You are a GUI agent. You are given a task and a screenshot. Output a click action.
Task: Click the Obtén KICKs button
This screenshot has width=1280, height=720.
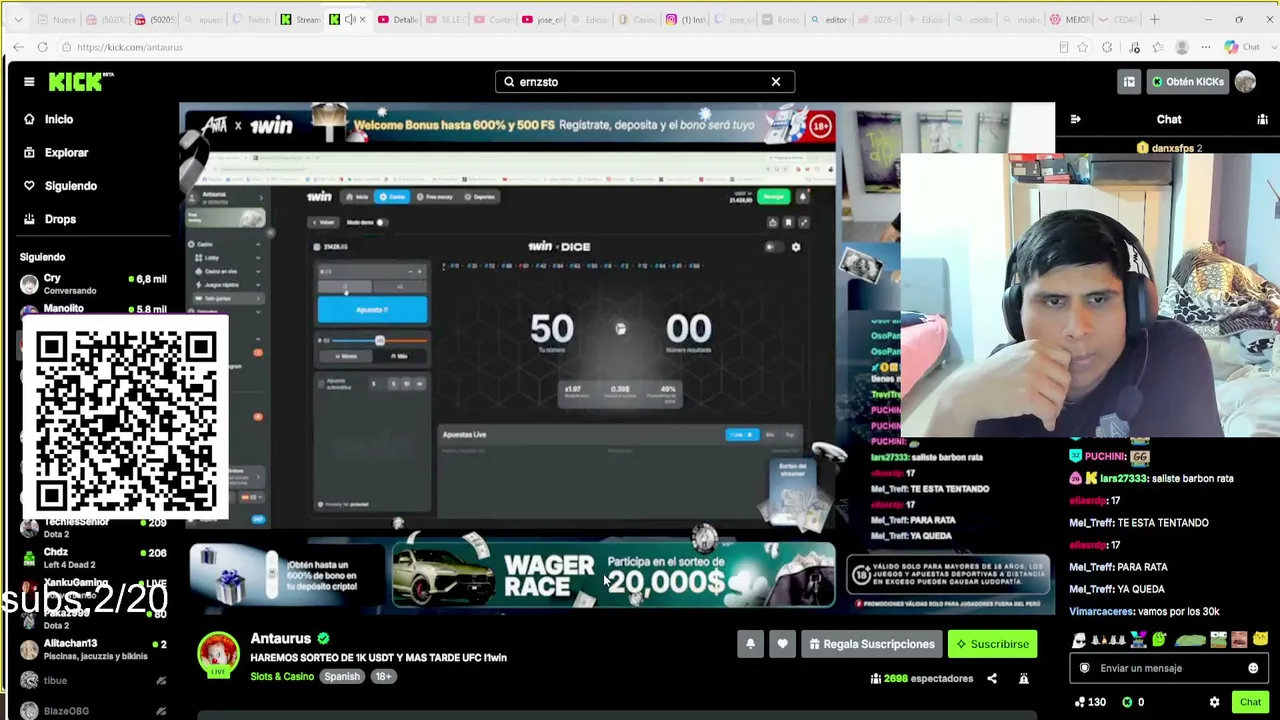click(1187, 82)
